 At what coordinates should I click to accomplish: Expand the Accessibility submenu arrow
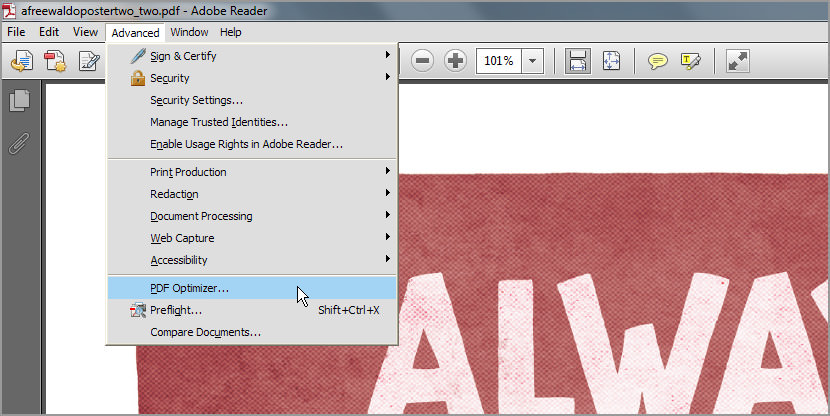pyautogui.click(x=387, y=259)
